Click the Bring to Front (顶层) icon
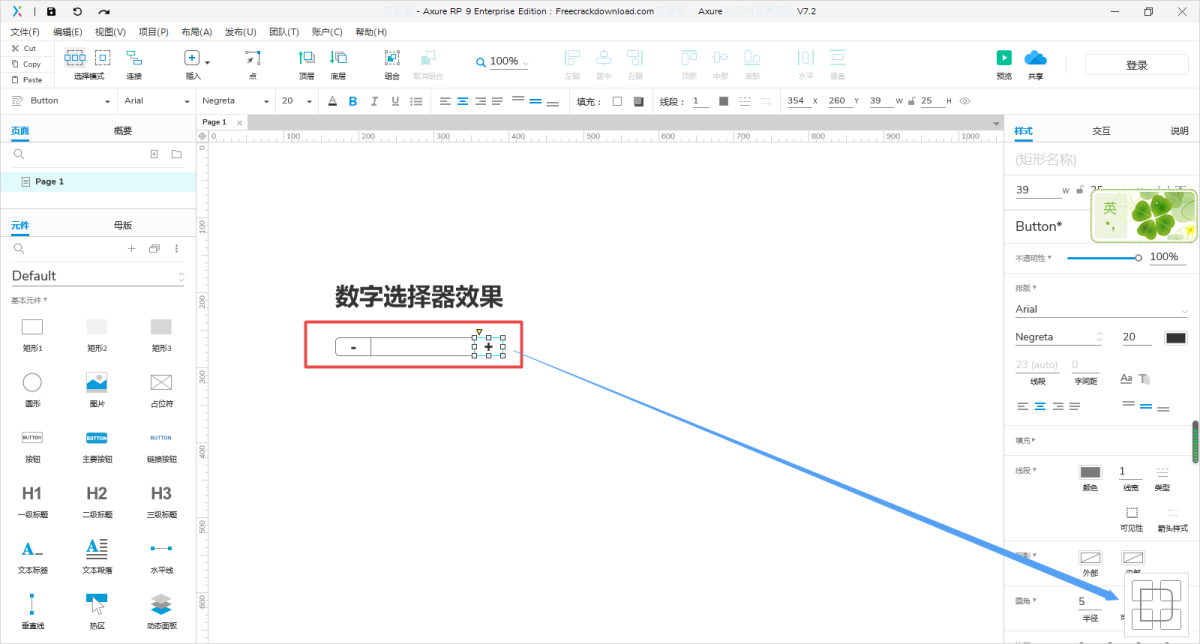Viewport: 1200px width, 644px height. pos(306,59)
